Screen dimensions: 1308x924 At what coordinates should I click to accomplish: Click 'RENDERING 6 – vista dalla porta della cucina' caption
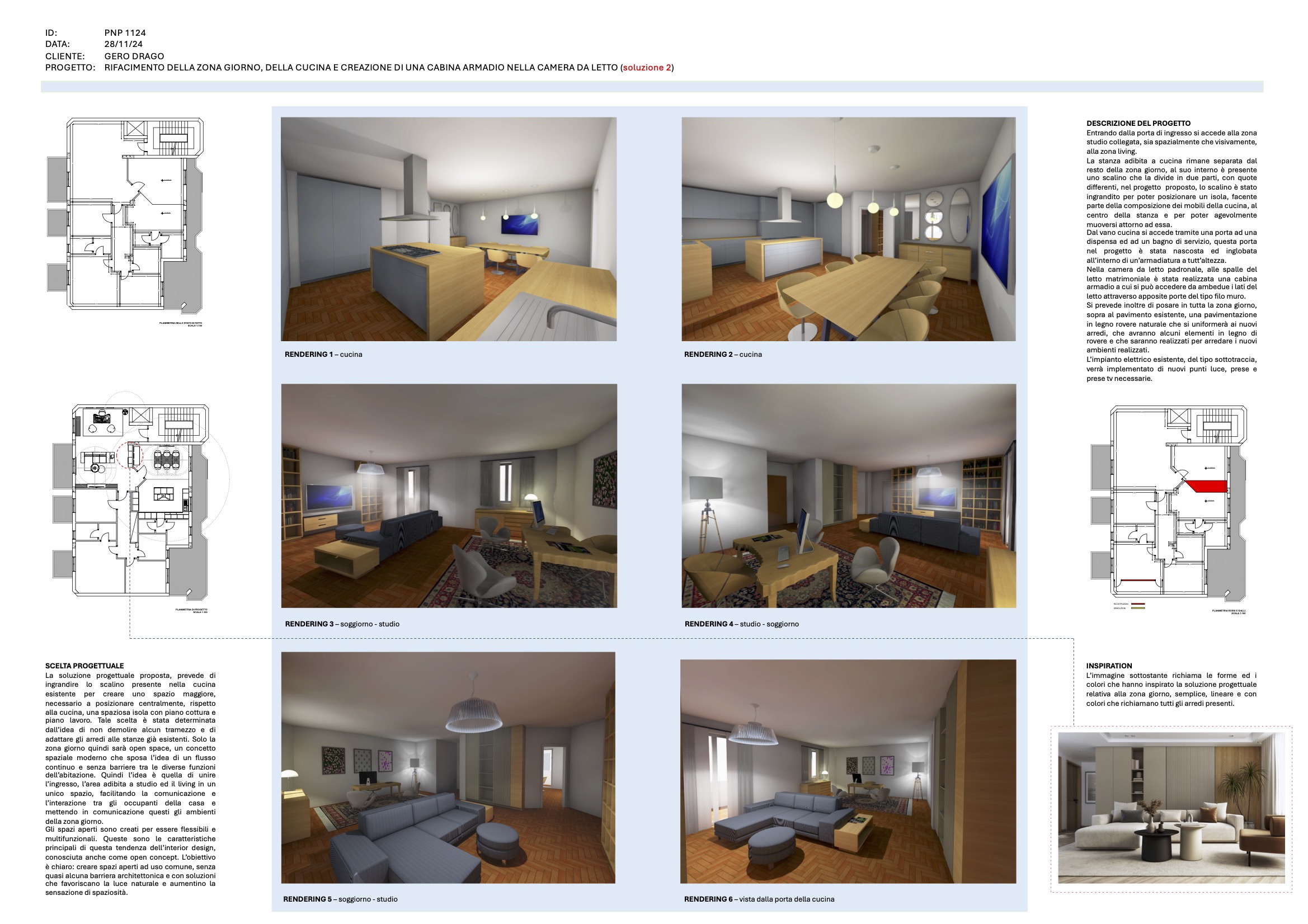(759, 899)
